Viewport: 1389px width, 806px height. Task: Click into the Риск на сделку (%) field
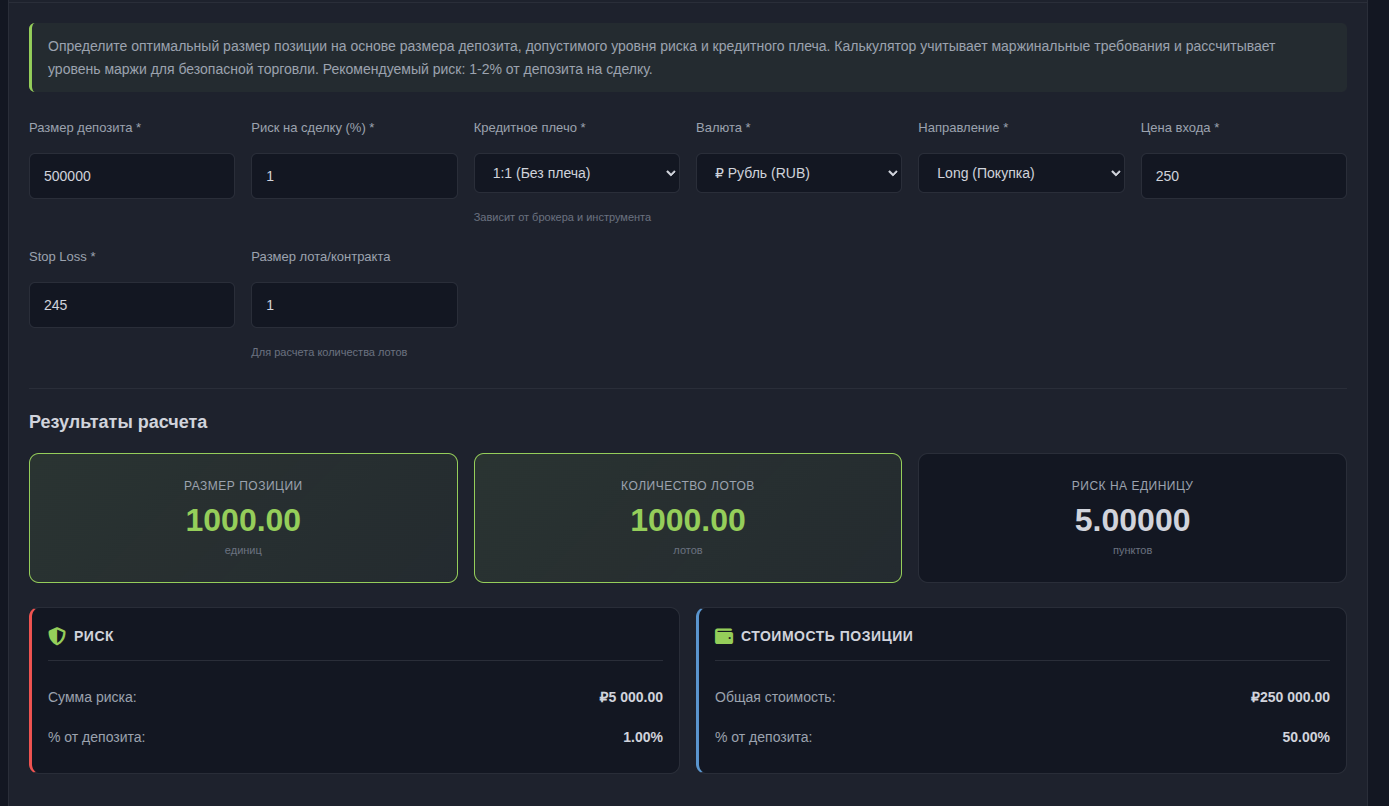coord(354,176)
